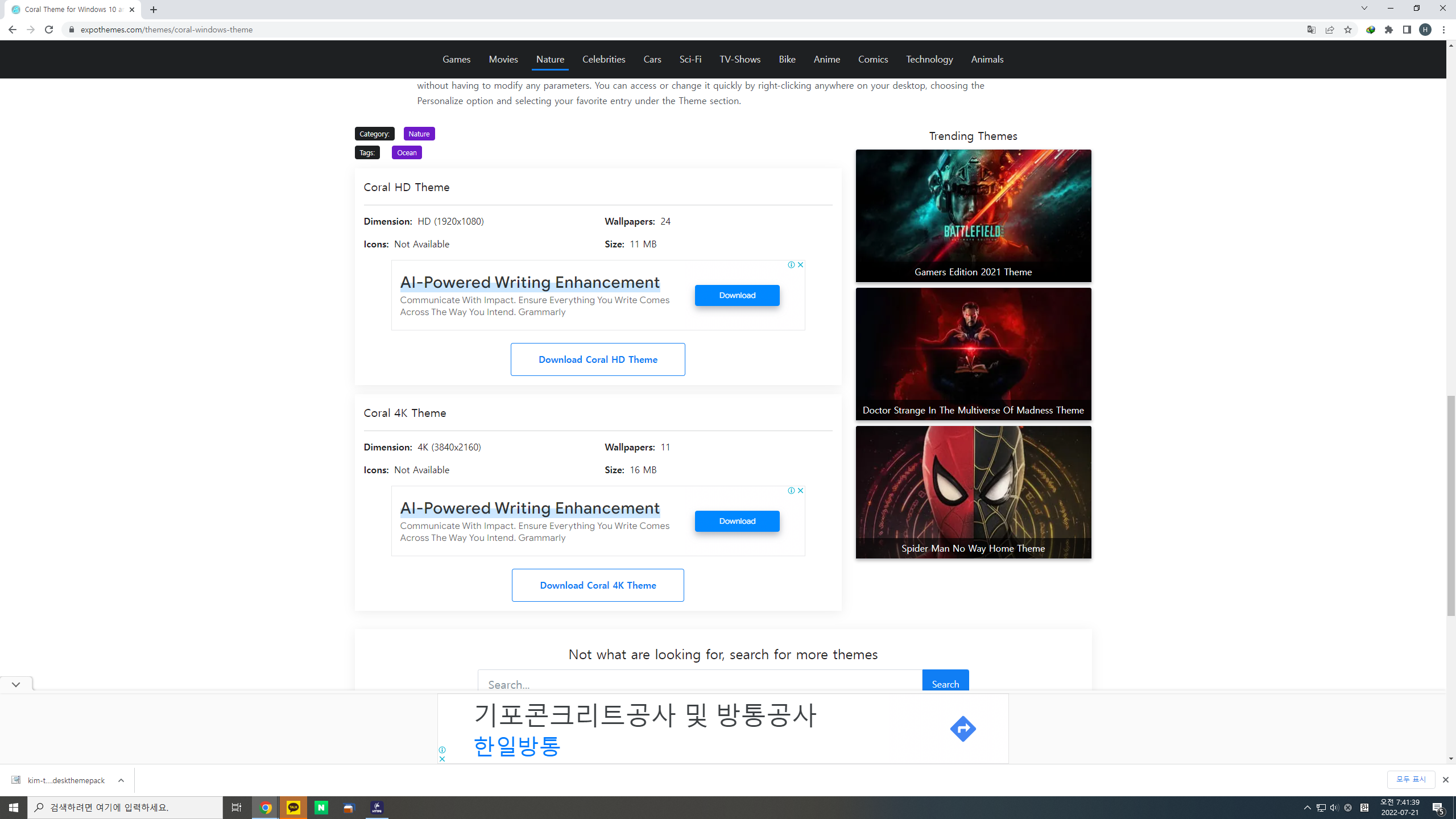Click the shield extension icon
Viewport: 1456px width, 819px height.
coord(1371,30)
